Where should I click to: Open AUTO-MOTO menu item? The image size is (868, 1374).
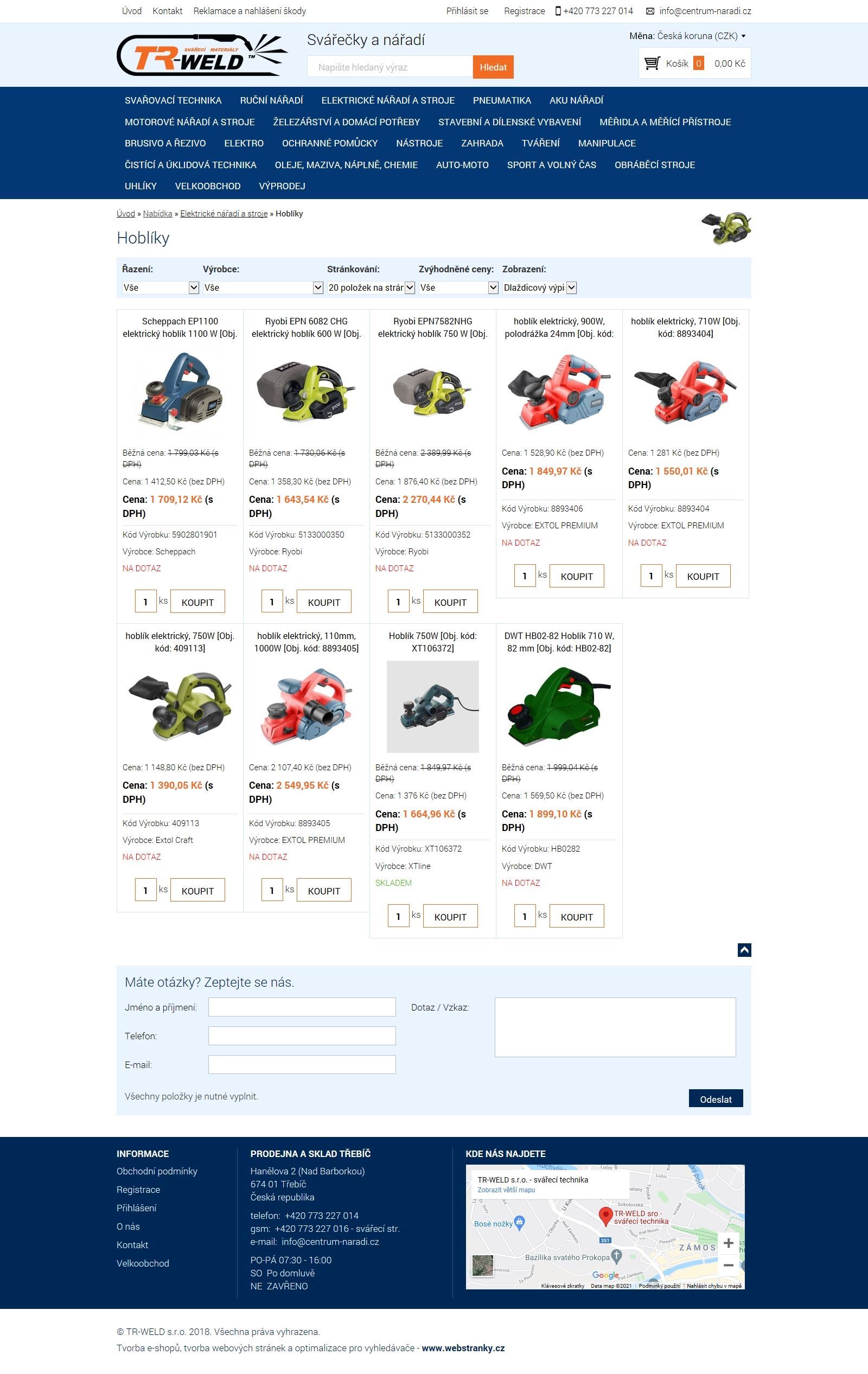[x=462, y=165]
